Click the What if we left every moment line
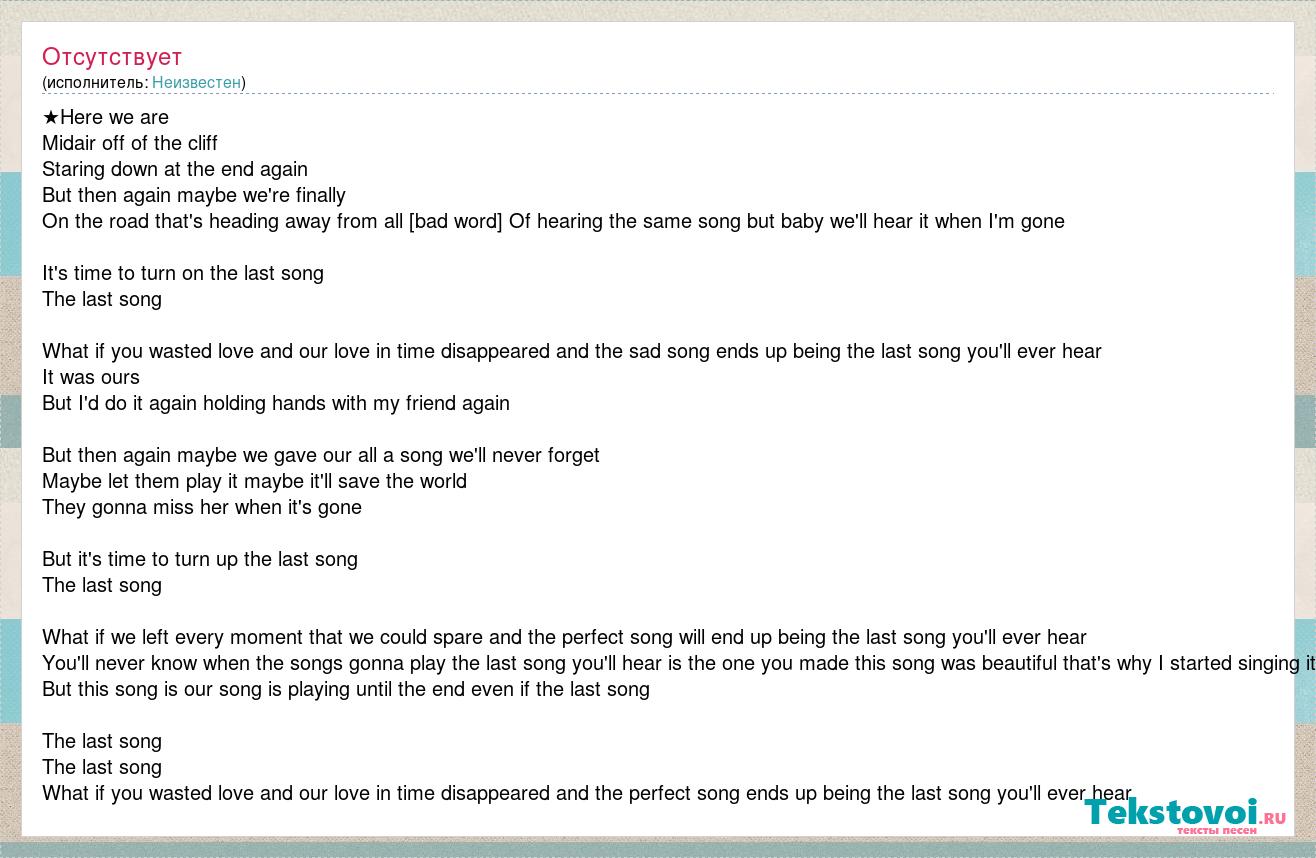 coord(564,637)
